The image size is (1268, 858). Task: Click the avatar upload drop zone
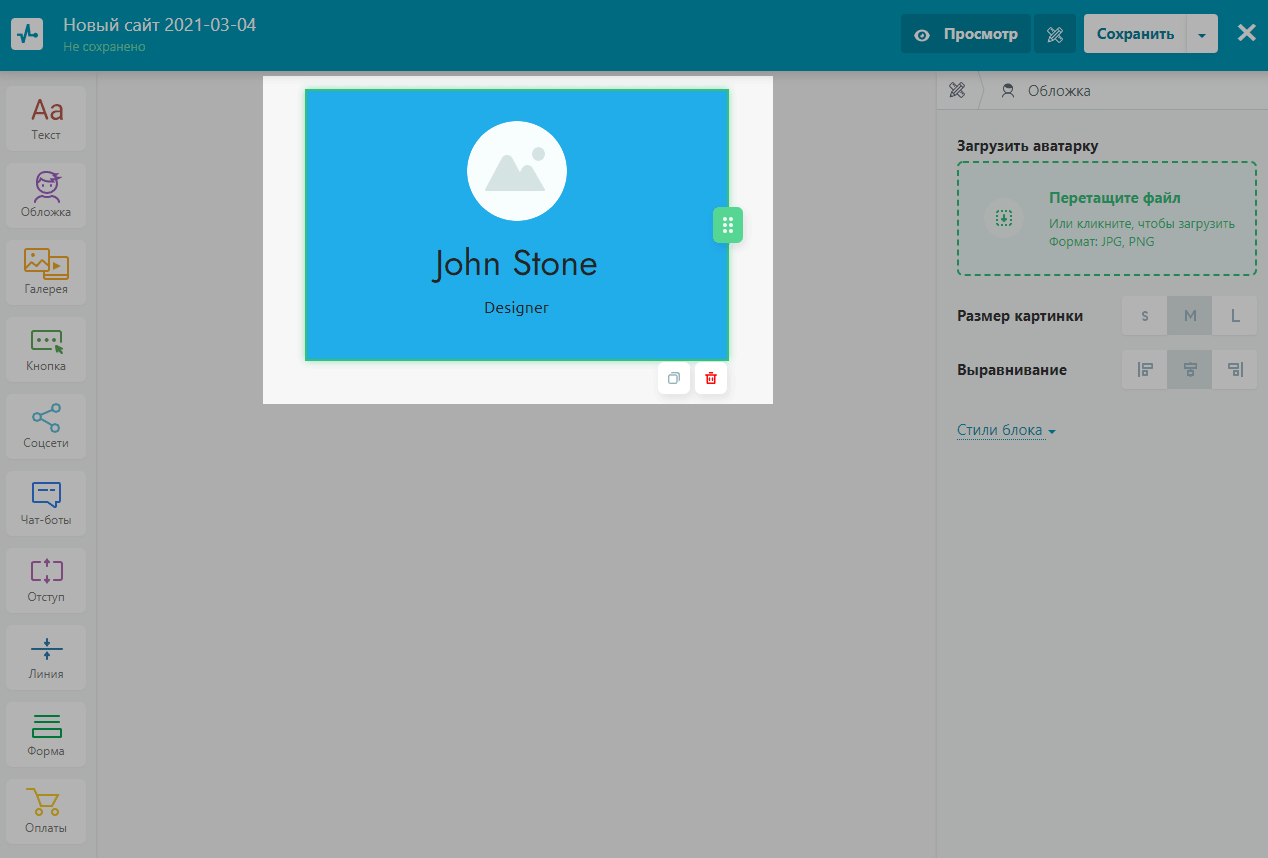1106,219
